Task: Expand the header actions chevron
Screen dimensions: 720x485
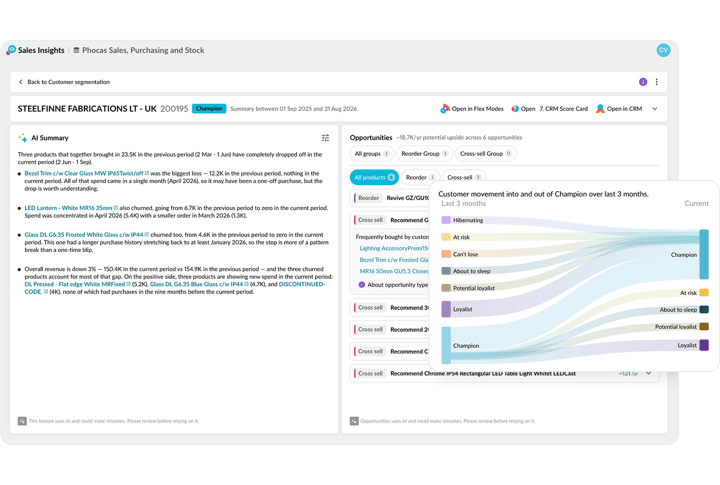Action: 655,109
